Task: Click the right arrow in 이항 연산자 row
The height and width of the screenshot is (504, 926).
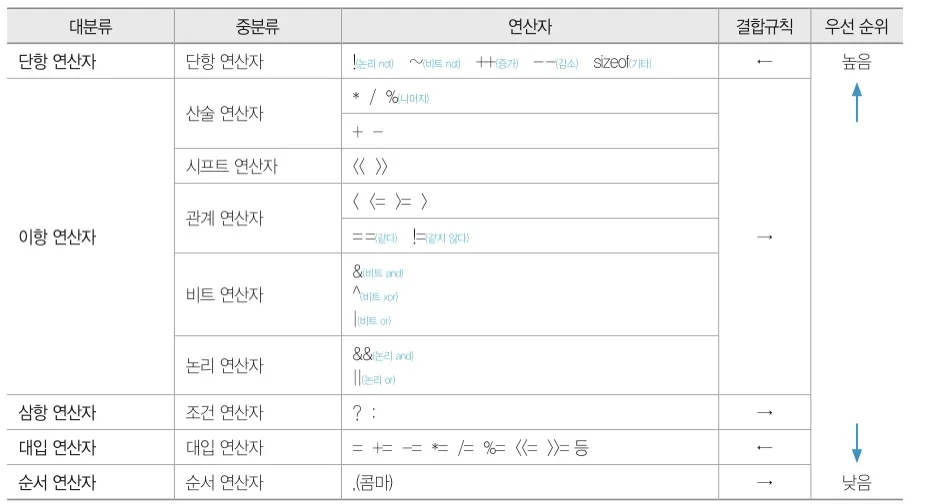Action: [x=764, y=237]
